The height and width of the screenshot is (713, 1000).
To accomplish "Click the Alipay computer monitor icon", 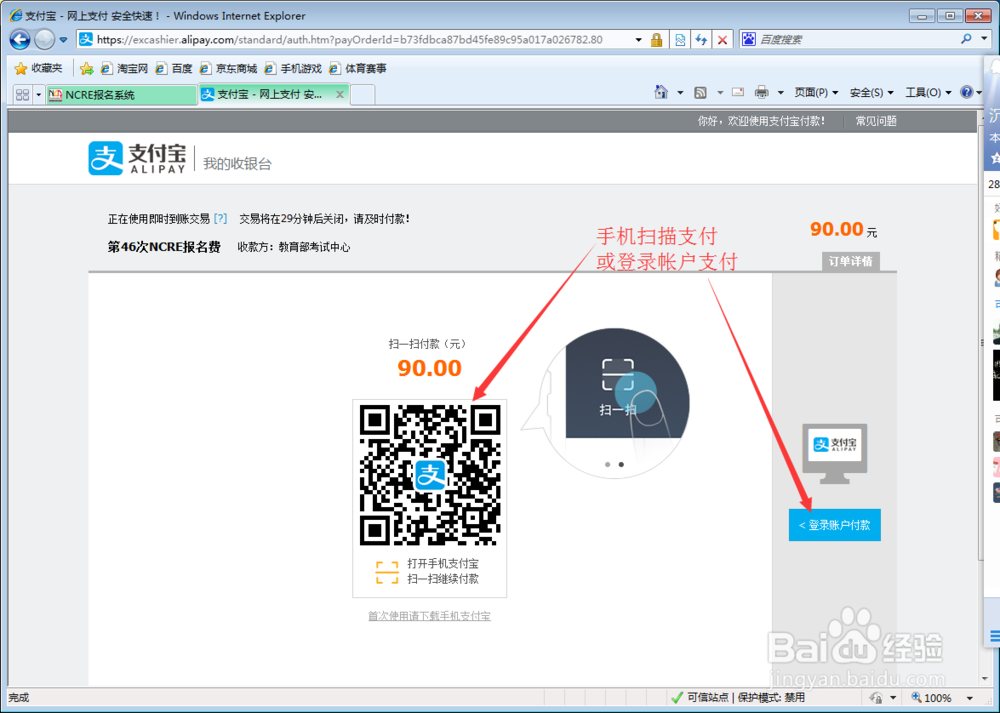I will tap(835, 453).
